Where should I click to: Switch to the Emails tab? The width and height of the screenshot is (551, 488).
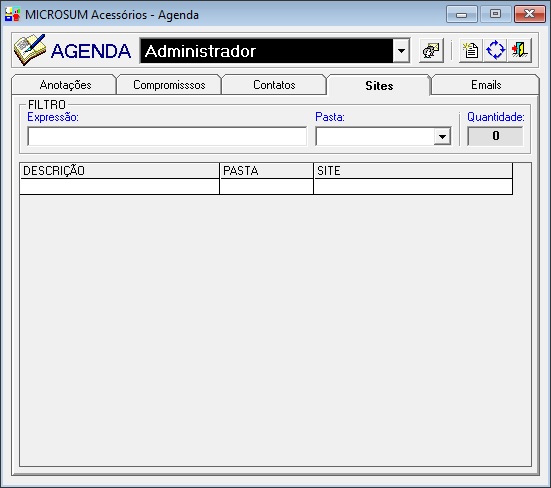click(x=486, y=85)
